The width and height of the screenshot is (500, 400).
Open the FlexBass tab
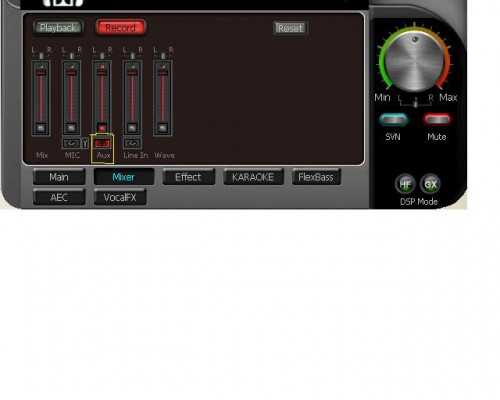316,177
